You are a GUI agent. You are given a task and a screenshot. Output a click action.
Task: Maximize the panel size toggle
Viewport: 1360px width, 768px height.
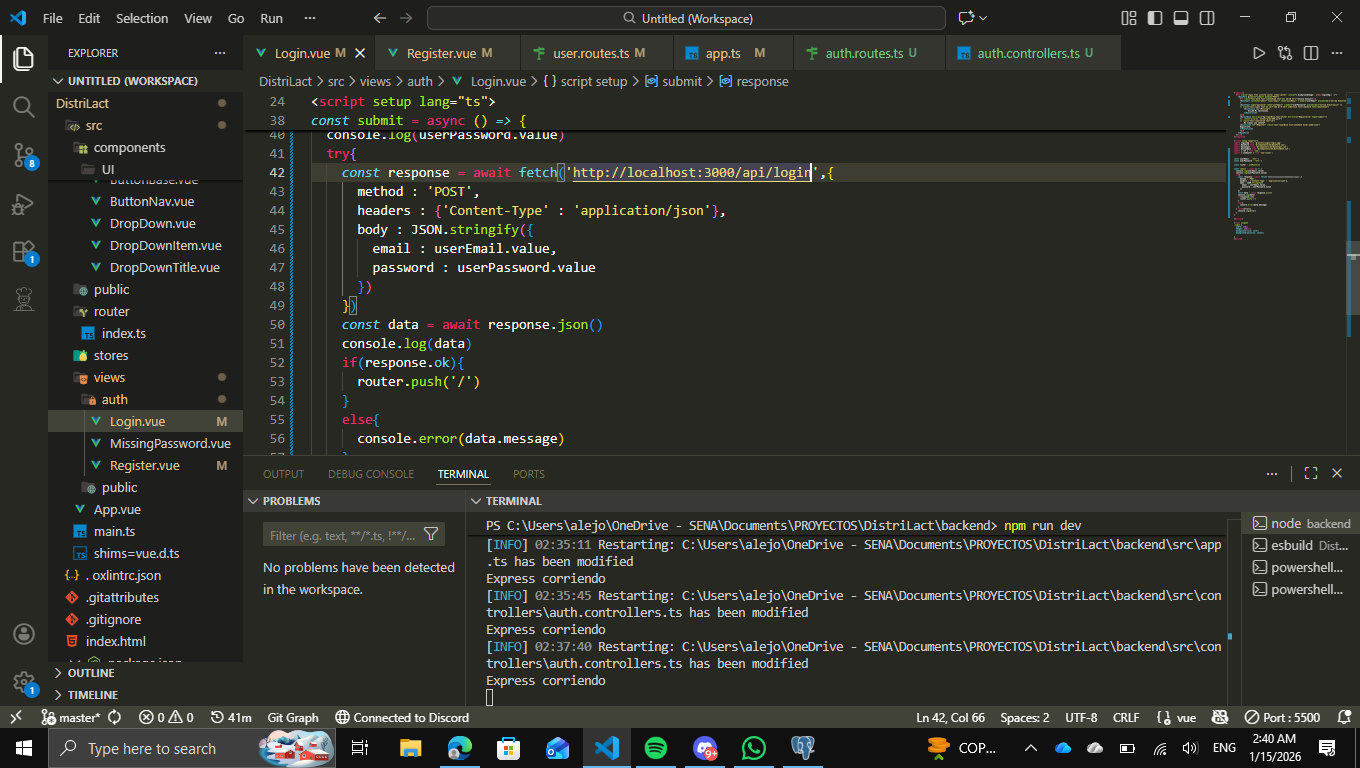(1310, 474)
